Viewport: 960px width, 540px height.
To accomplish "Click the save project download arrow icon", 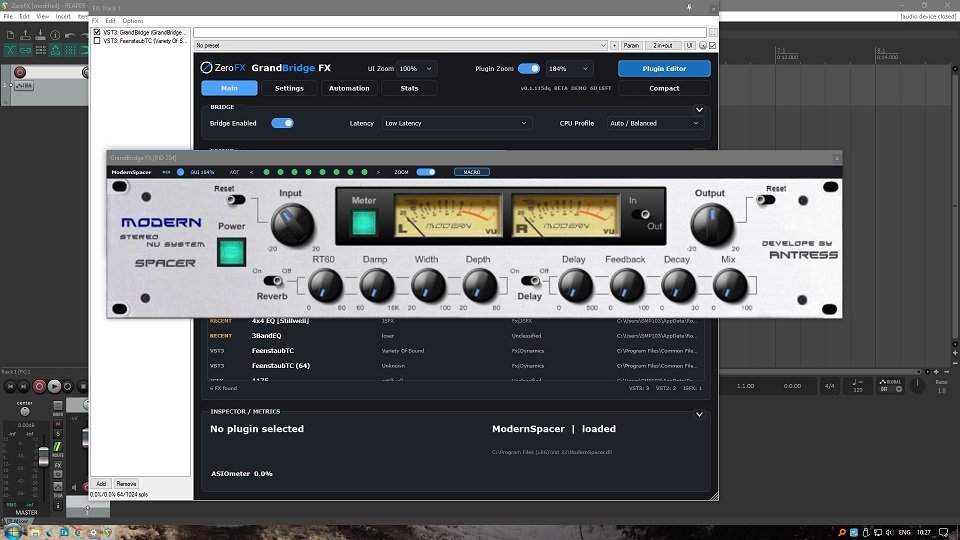I will click(x=40, y=36).
